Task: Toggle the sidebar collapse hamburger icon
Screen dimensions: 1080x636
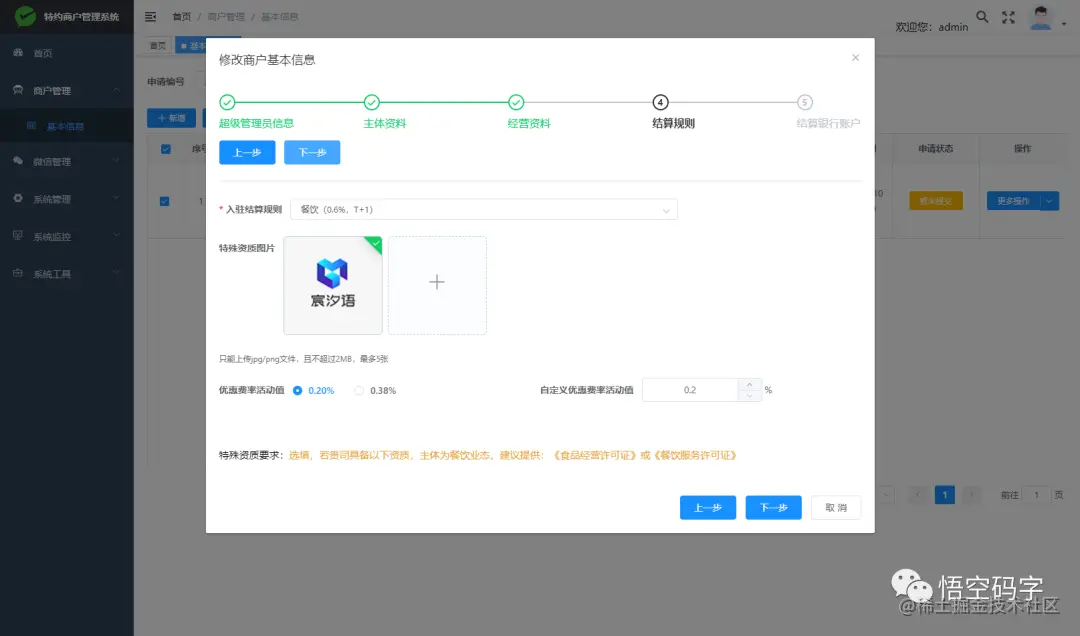Action: (x=150, y=17)
